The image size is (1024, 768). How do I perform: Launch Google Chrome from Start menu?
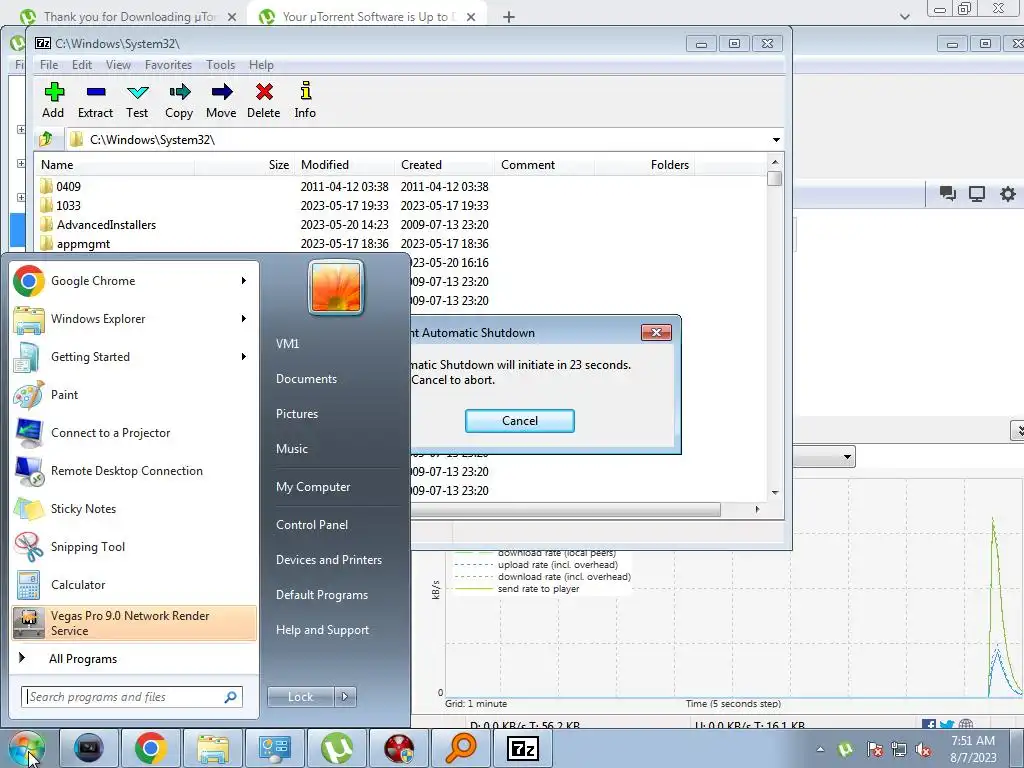tap(135, 281)
